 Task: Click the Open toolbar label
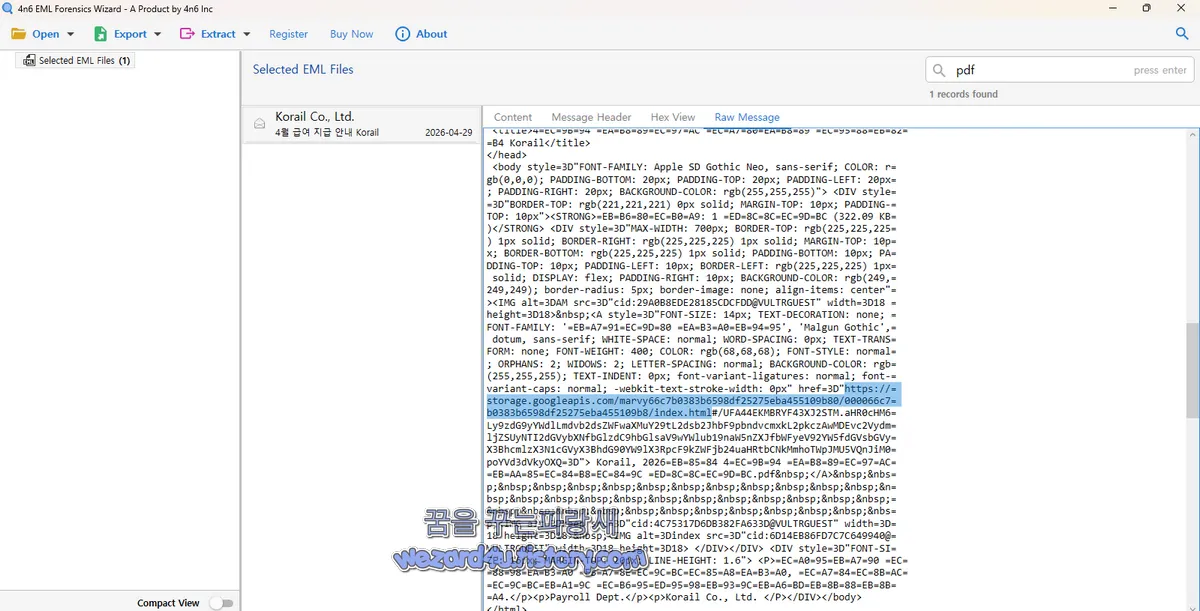[46, 34]
